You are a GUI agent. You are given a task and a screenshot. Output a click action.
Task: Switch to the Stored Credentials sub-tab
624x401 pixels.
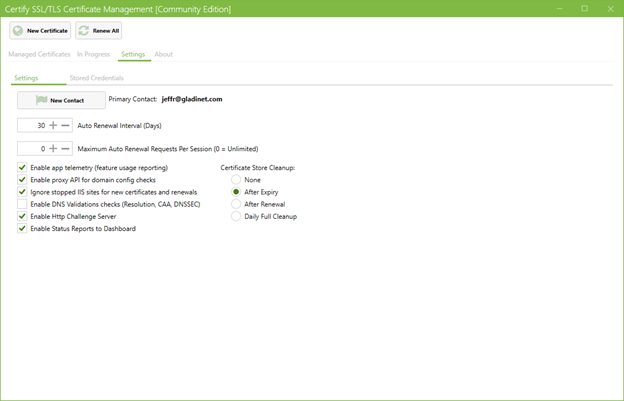tap(97, 78)
